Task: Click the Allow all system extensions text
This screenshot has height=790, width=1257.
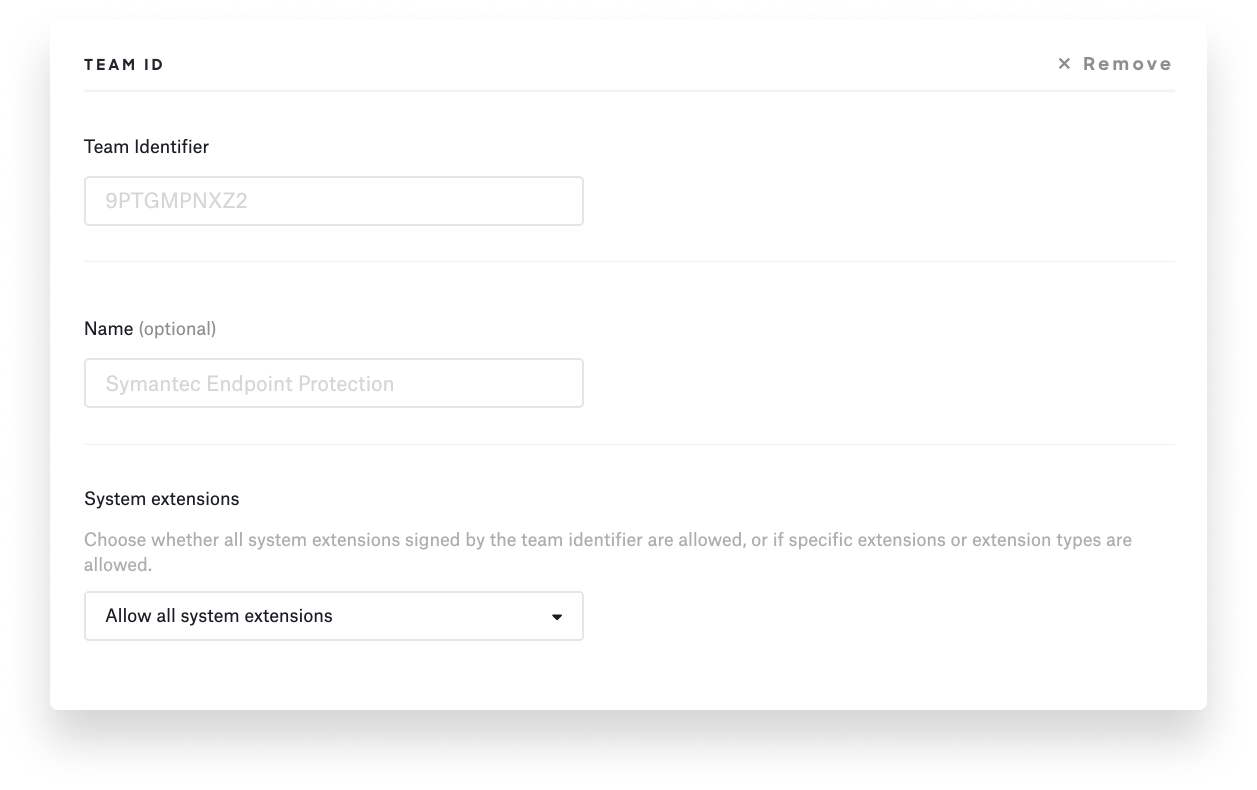Action: point(219,616)
